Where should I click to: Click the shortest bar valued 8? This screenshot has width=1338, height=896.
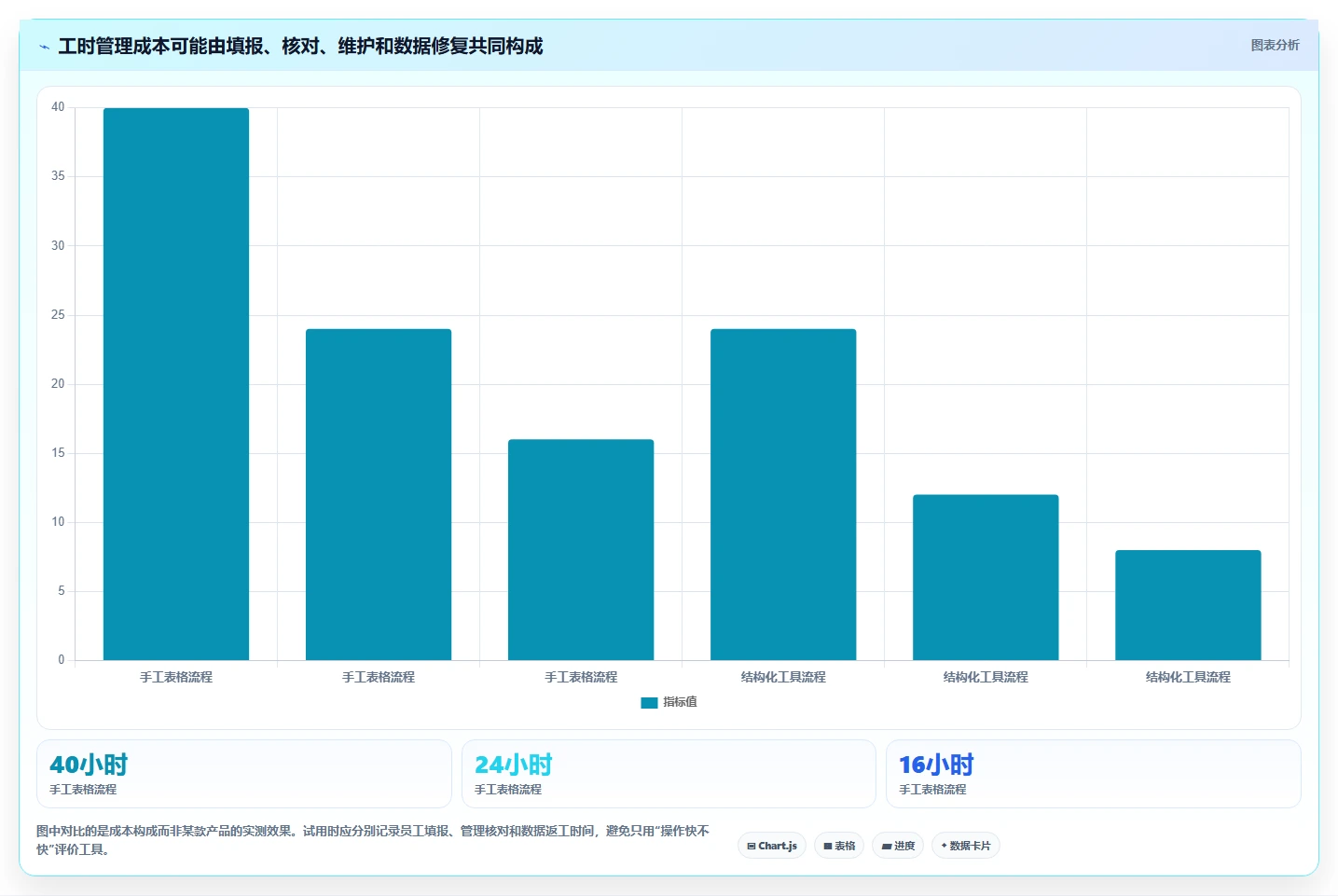(1188, 605)
